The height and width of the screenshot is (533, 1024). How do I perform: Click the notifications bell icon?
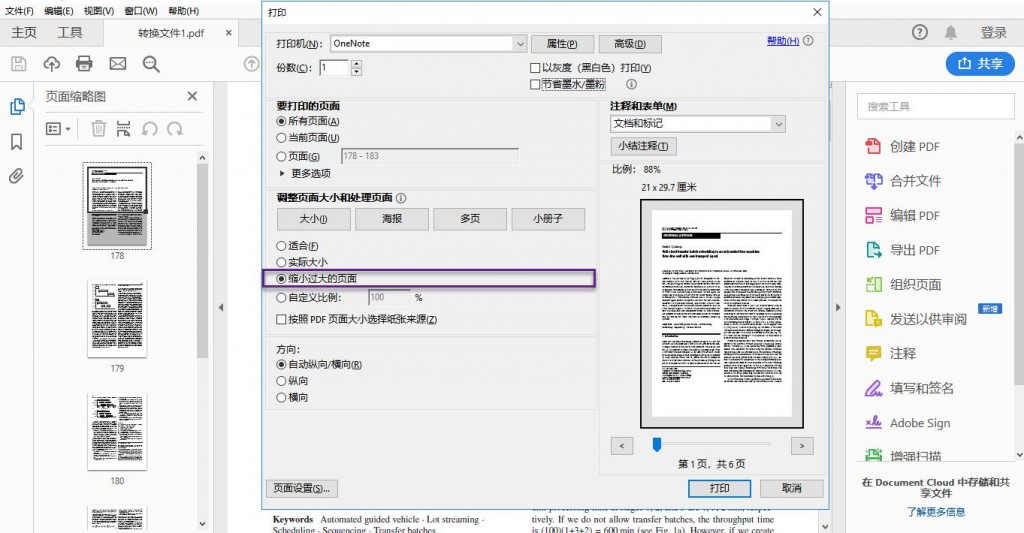[x=951, y=32]
